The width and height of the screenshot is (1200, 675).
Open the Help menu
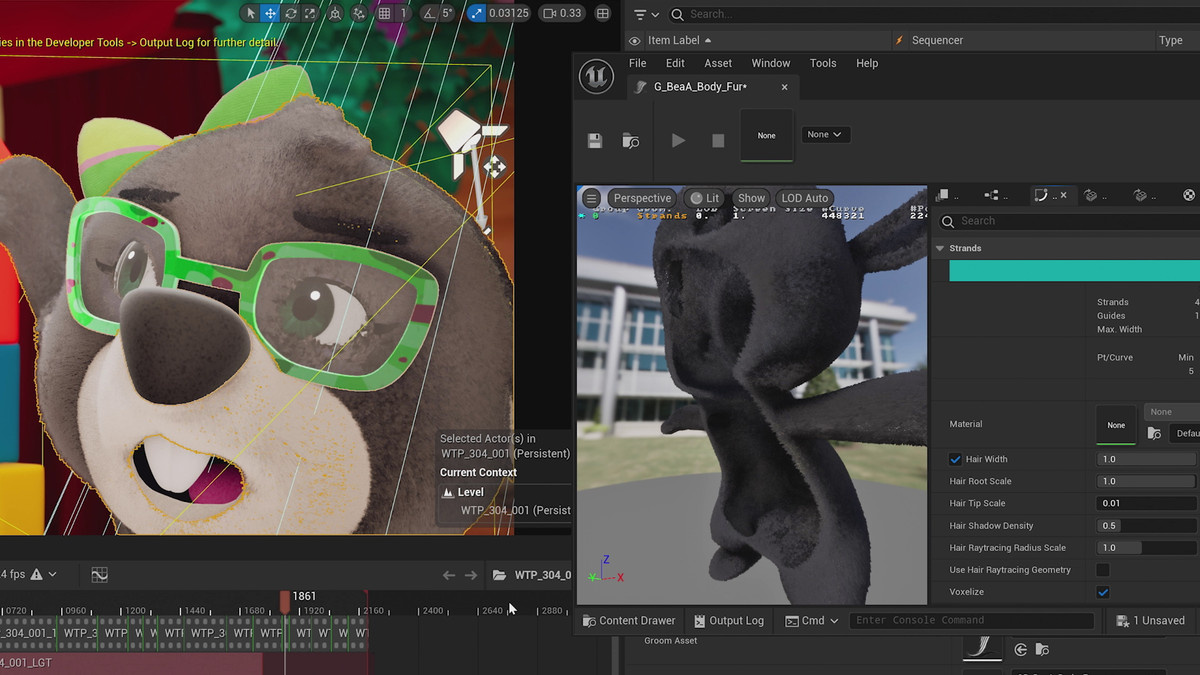coord(867,63)
